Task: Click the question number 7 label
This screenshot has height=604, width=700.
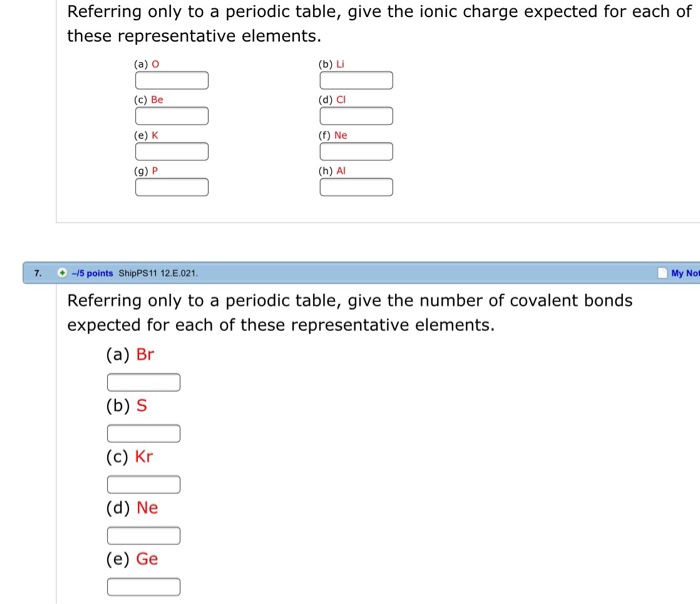Action: (37, 273)
